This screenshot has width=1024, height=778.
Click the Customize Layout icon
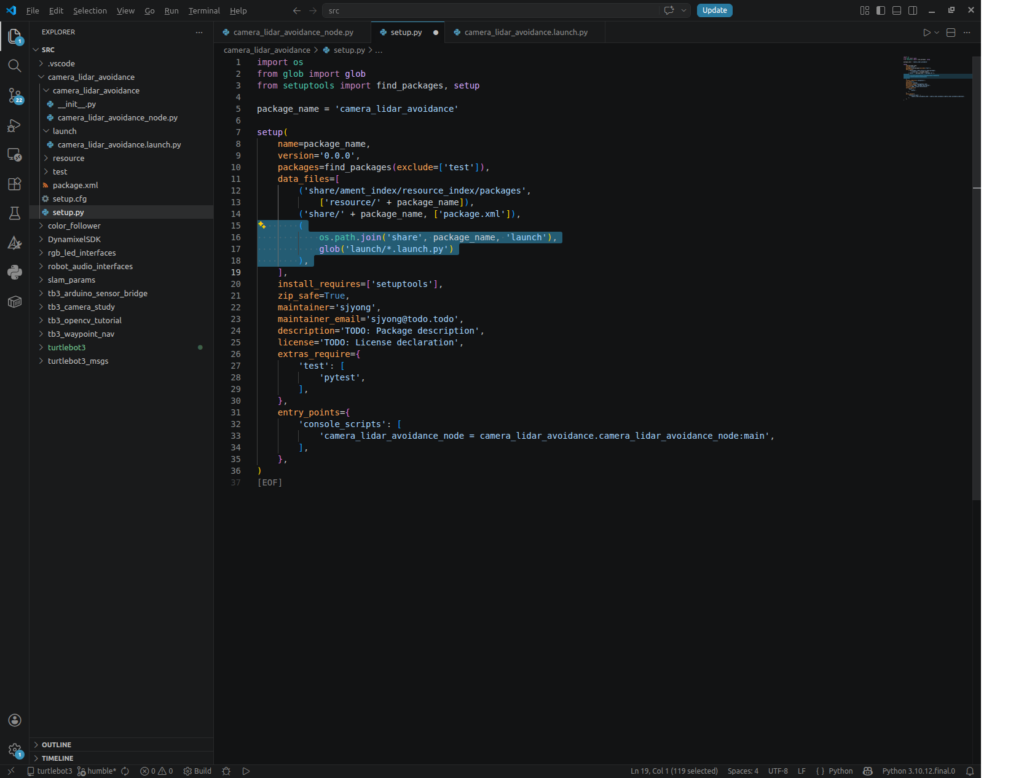pyautogui.click(x=865, y=10)
